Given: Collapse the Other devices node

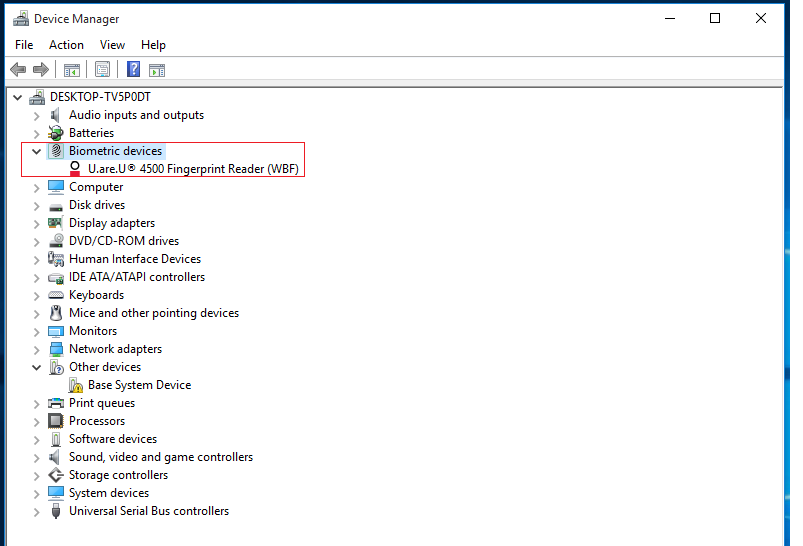Looking at the screenshot, I should tap(37, 367).
